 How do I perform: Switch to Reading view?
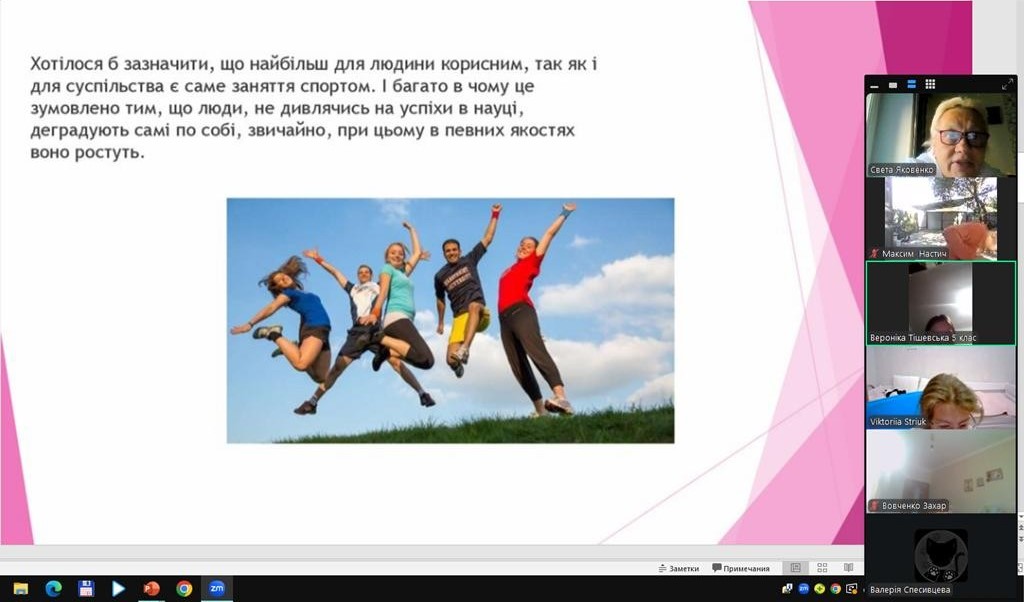click(x=848, y=568)
